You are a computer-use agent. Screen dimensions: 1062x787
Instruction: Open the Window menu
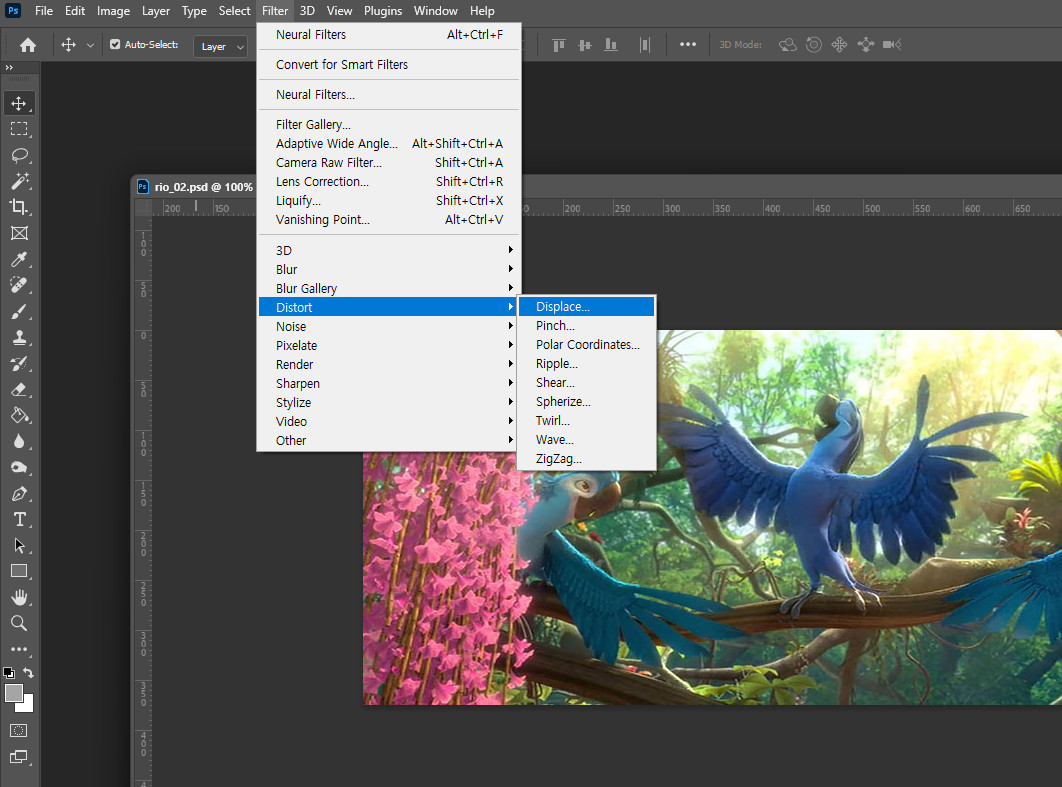coord(436,11)
